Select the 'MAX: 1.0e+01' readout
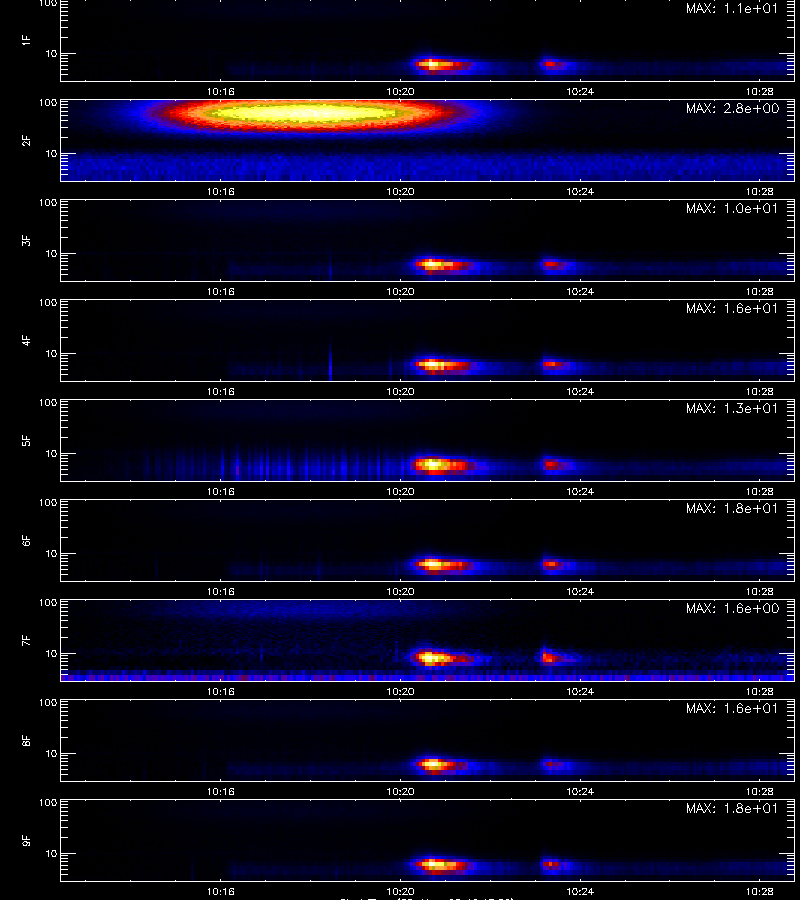The height and width of the screenshot is (900, 800). point(732,208)
